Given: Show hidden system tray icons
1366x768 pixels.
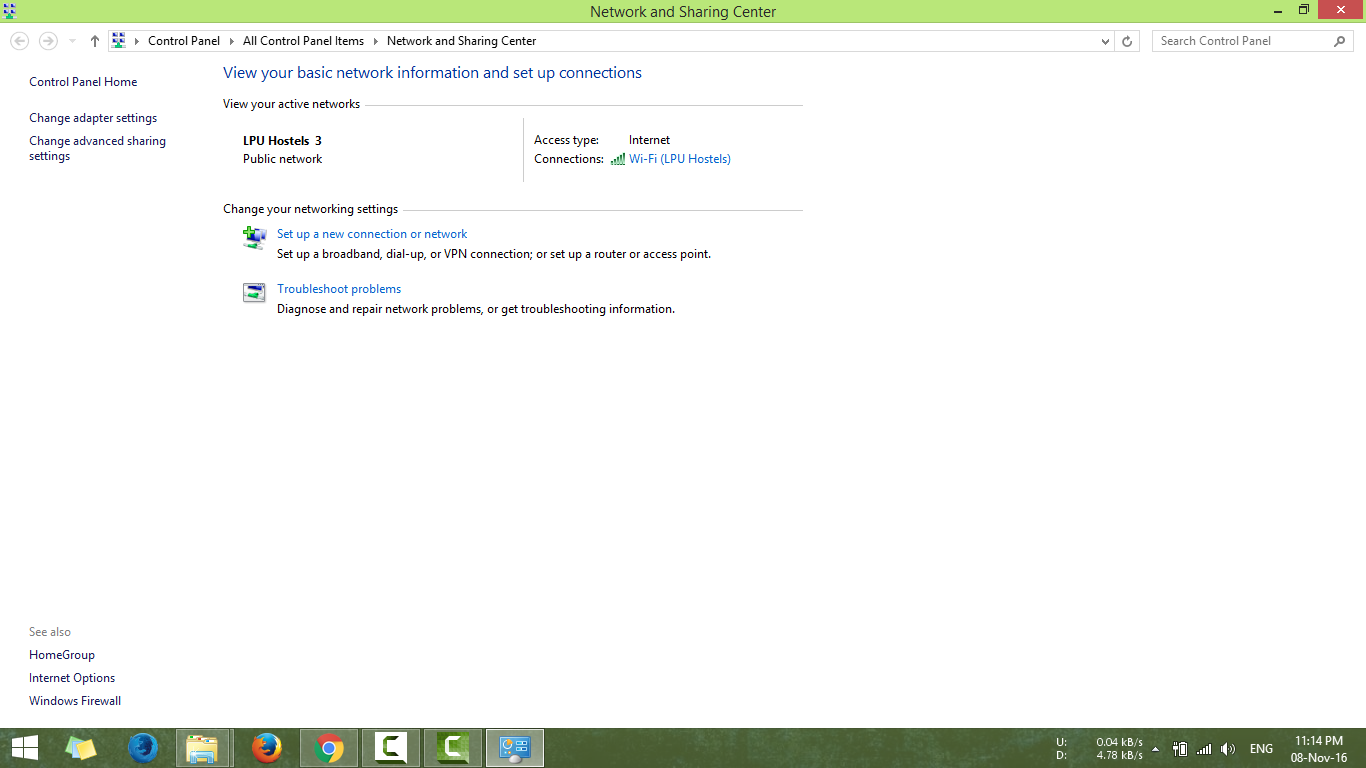Looking at the screenshot, I should pos(1156,749).
